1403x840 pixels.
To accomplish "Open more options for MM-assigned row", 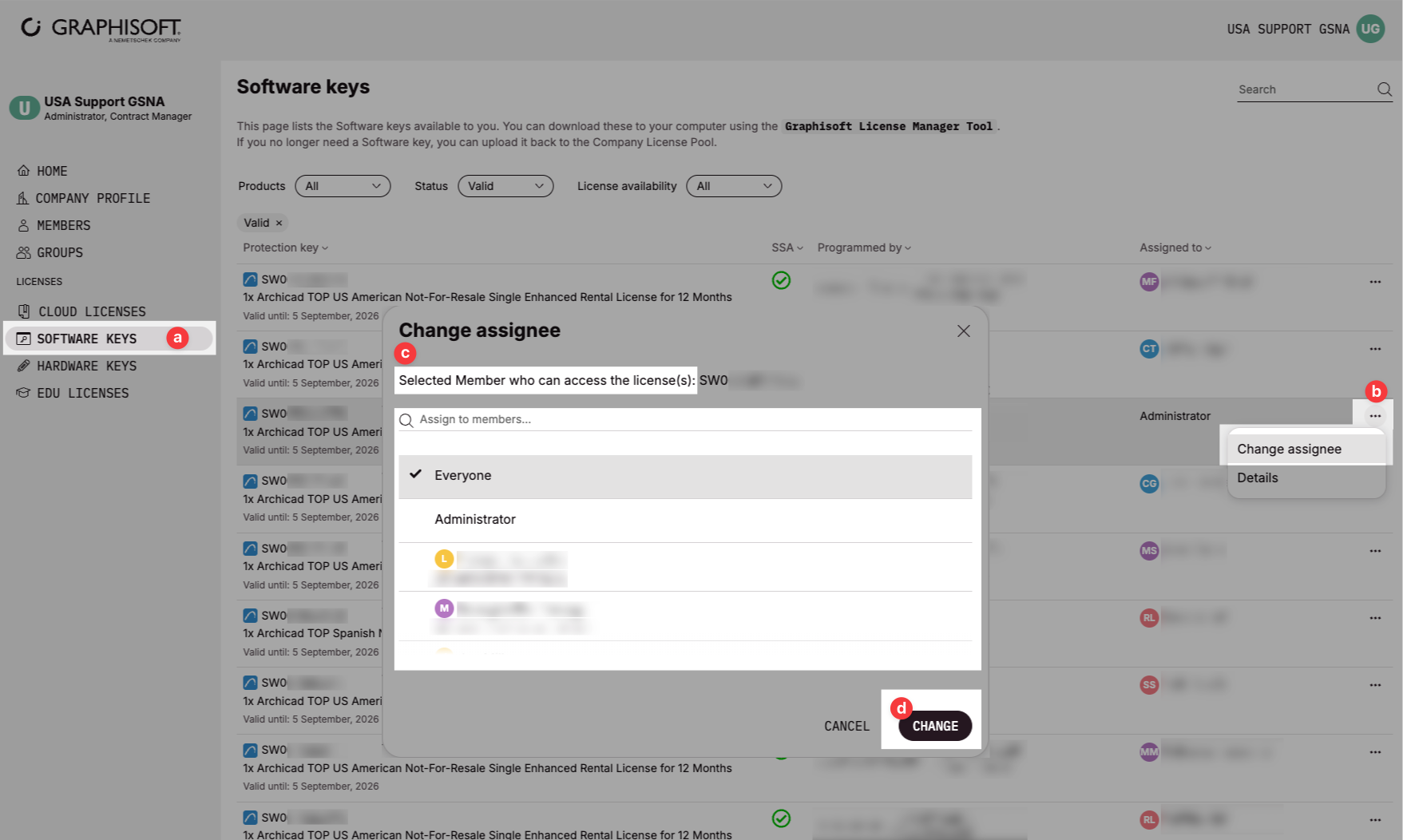I will pyautogui.click(x=1375, y=752).
